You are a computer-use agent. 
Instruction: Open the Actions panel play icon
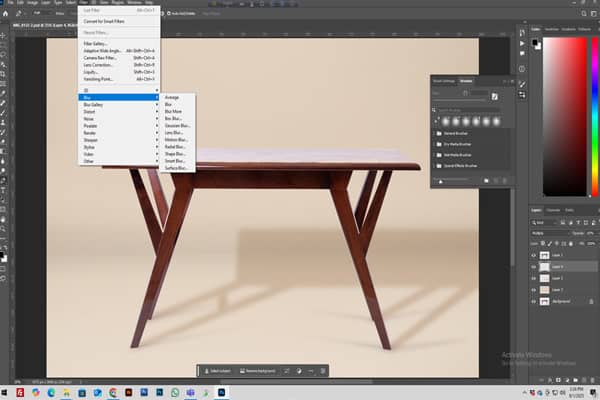[x=522, y=43]
